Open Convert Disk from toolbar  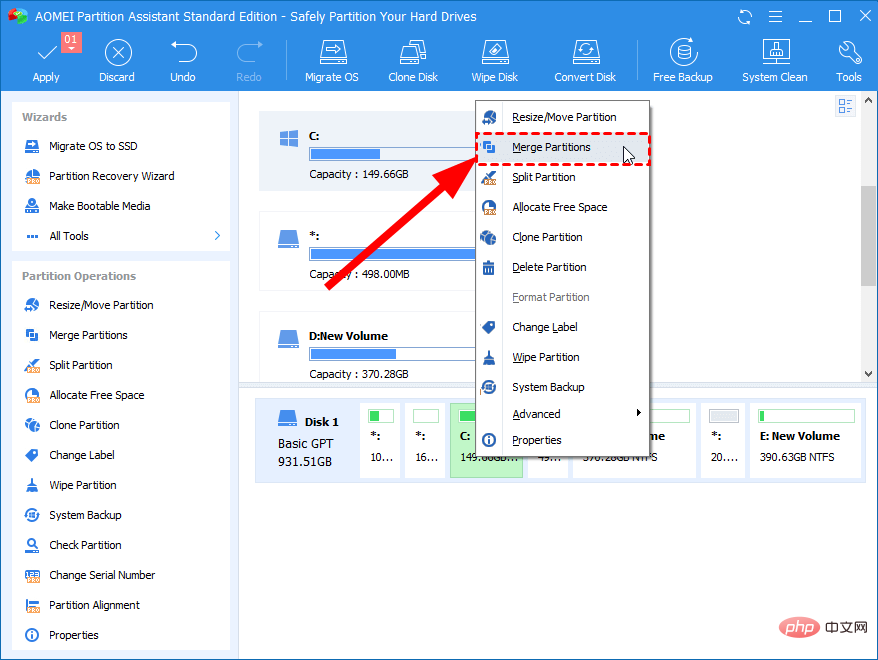[585, 54]
